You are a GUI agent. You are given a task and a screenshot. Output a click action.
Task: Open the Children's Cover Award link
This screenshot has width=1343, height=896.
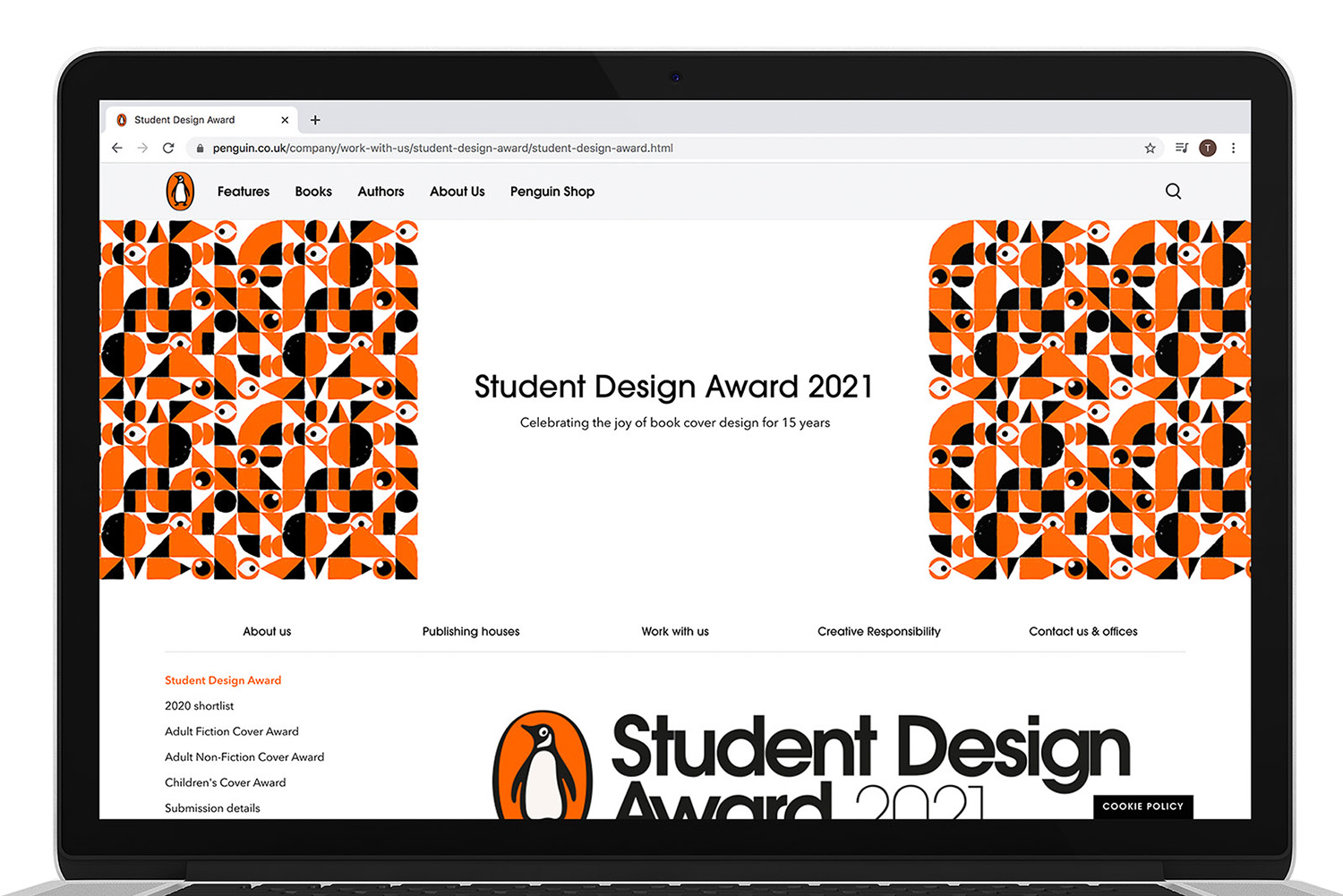226,782
